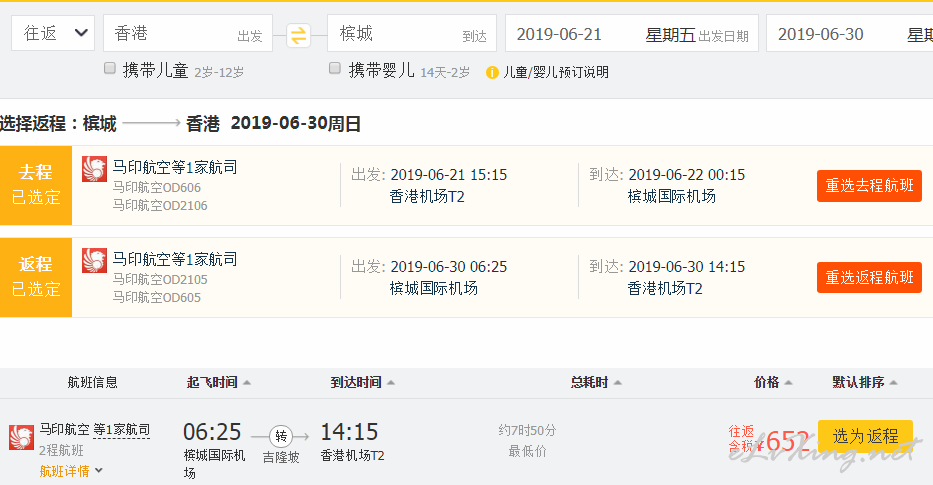Sort by 到达时间 column header

362,382
